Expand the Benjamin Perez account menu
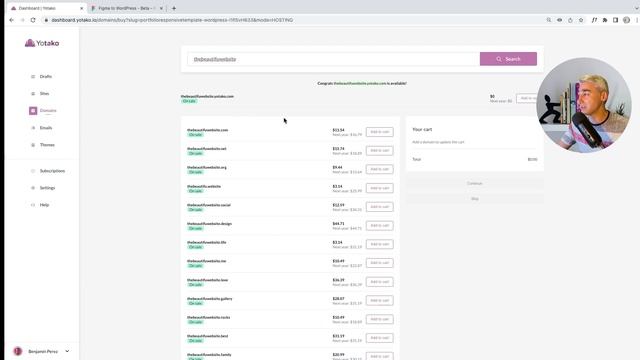This screenshot has width=640, height=360. [67, 351]
